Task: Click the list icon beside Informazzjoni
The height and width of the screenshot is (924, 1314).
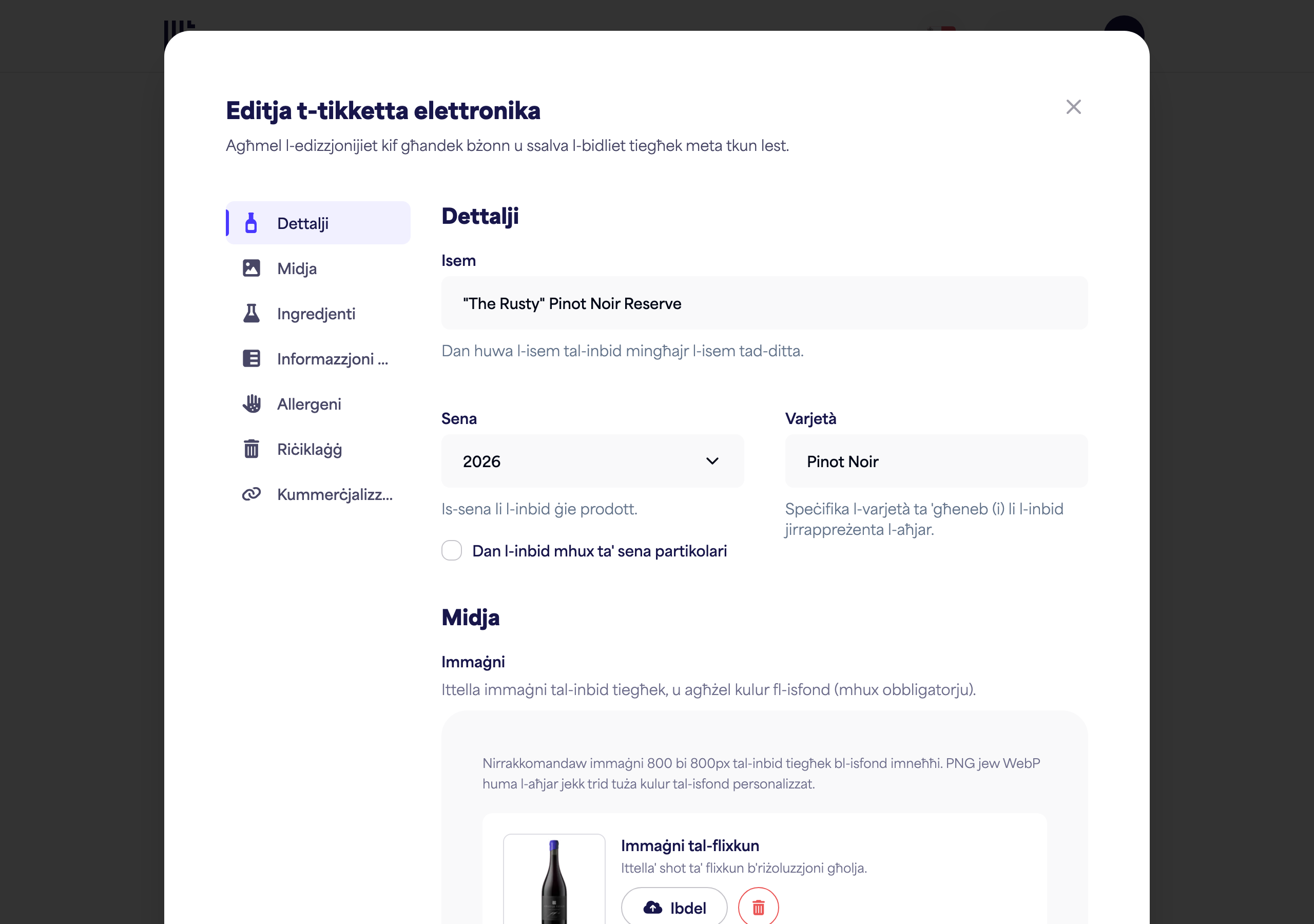Action: click(x=251, y=358)
